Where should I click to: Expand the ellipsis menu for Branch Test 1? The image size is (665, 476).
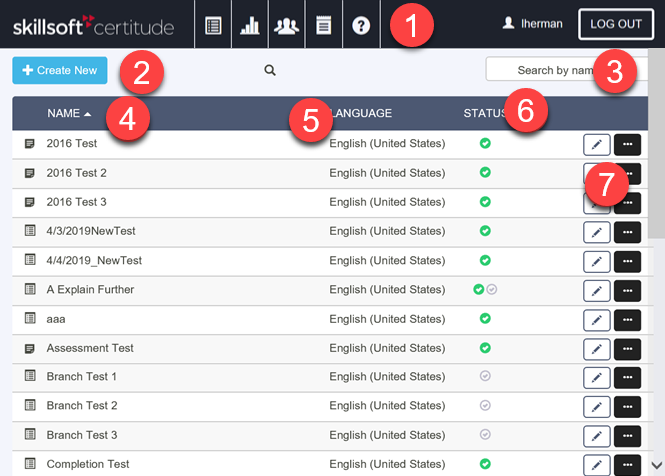pyautogui.click(x=627, y=378)
